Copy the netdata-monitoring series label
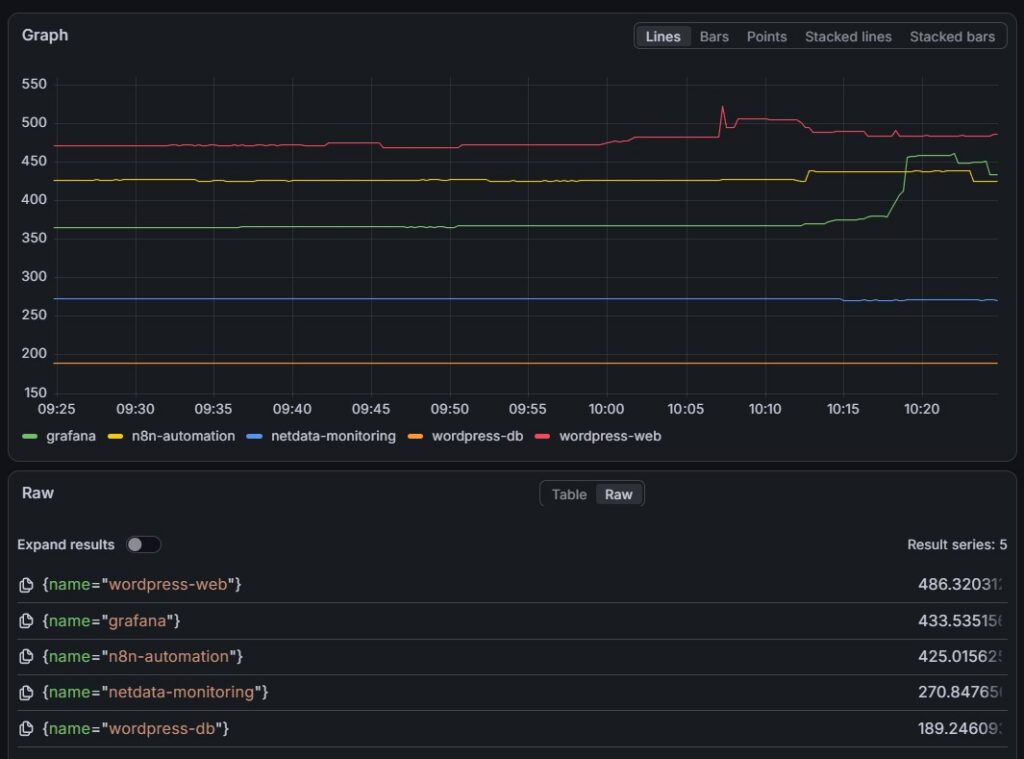Viewport: 1024px width, 759px height. (26, 692)
